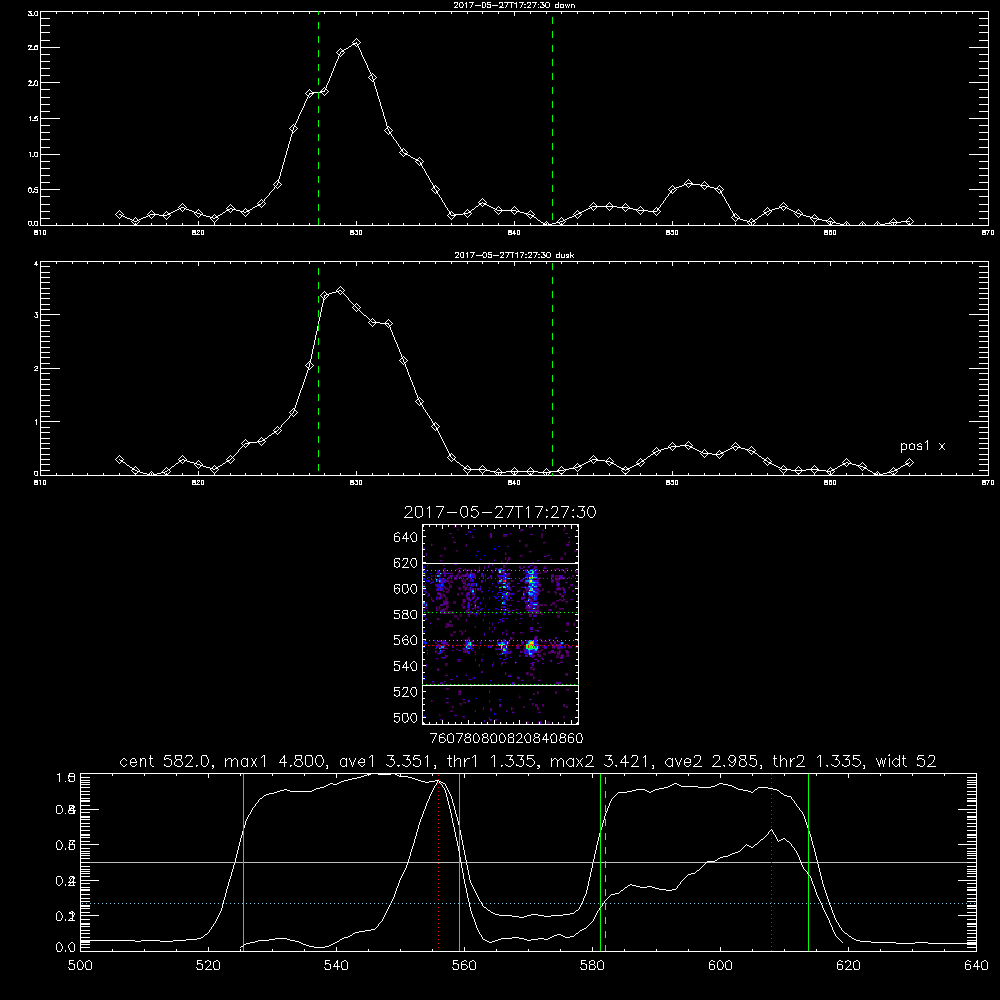Click the '2017-05-27T17:27:30 dawn' plot title

click(x=514, y=5)
